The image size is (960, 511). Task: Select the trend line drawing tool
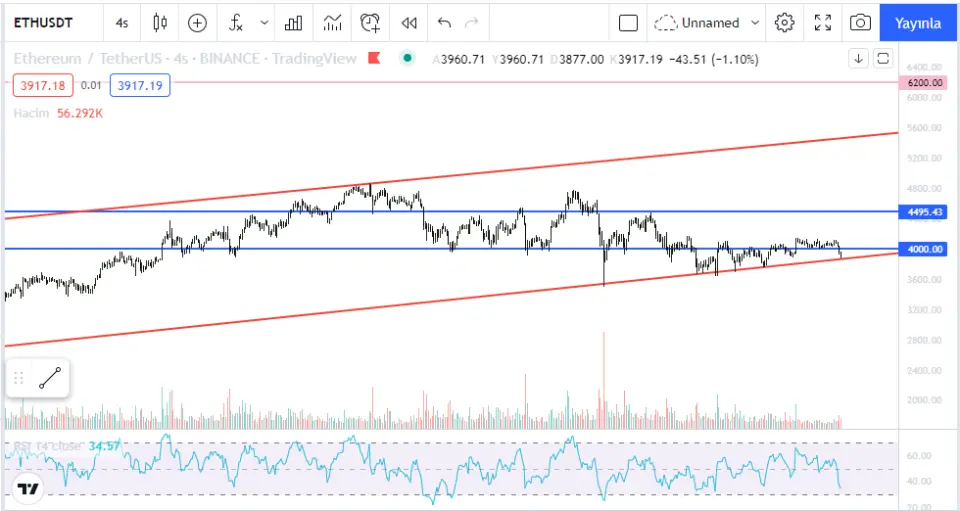[x=50, y=378]
